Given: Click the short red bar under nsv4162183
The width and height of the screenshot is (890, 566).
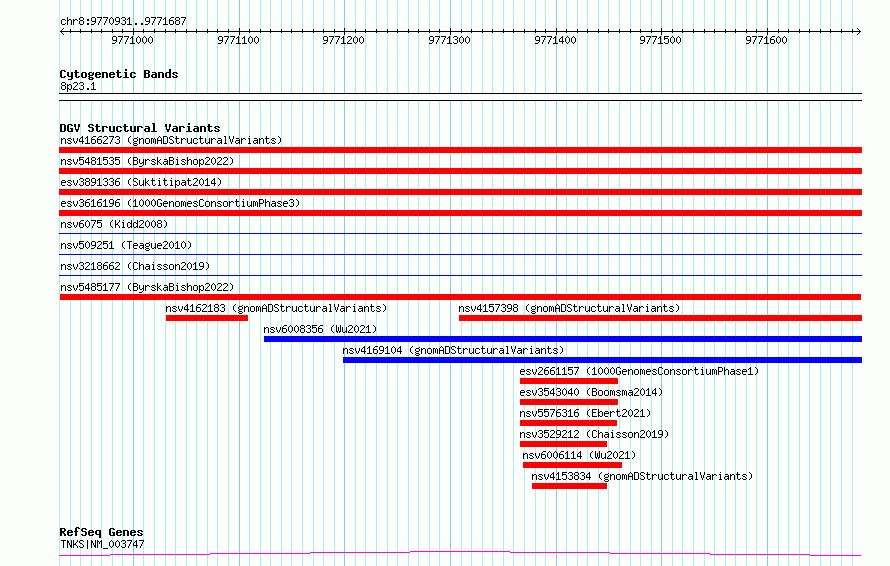Looking at the screenshot, I should pyautogui.click(x=207, y=318).
